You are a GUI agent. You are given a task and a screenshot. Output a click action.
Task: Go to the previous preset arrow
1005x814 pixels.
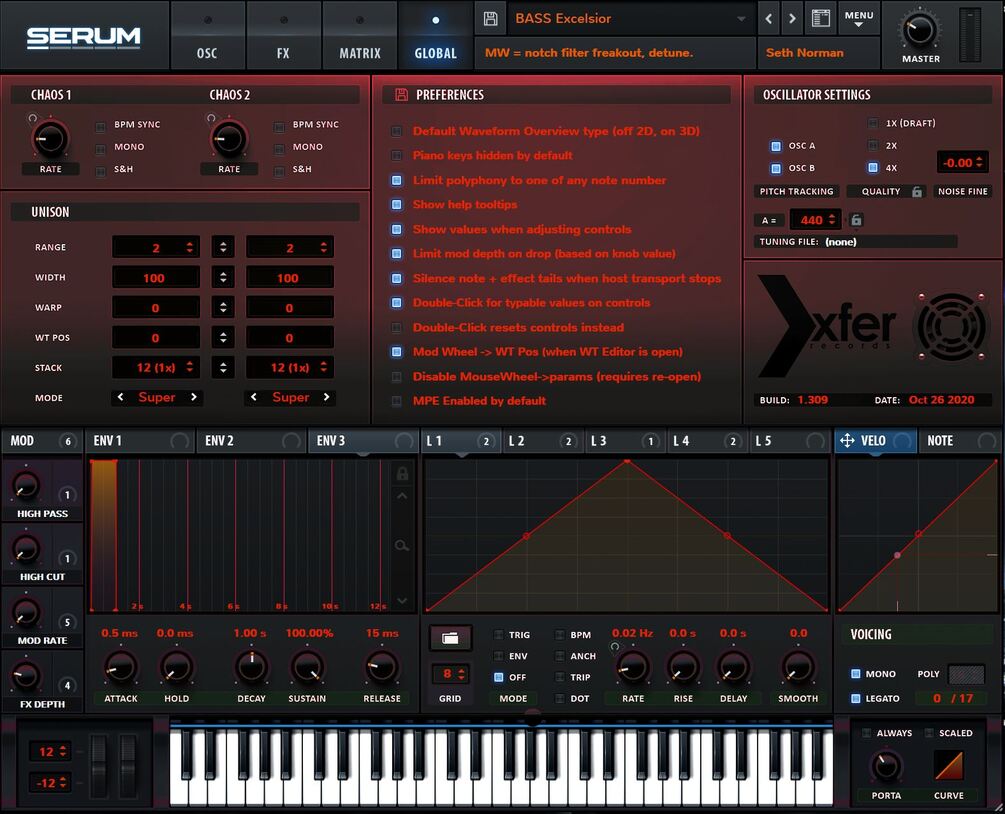768,19
